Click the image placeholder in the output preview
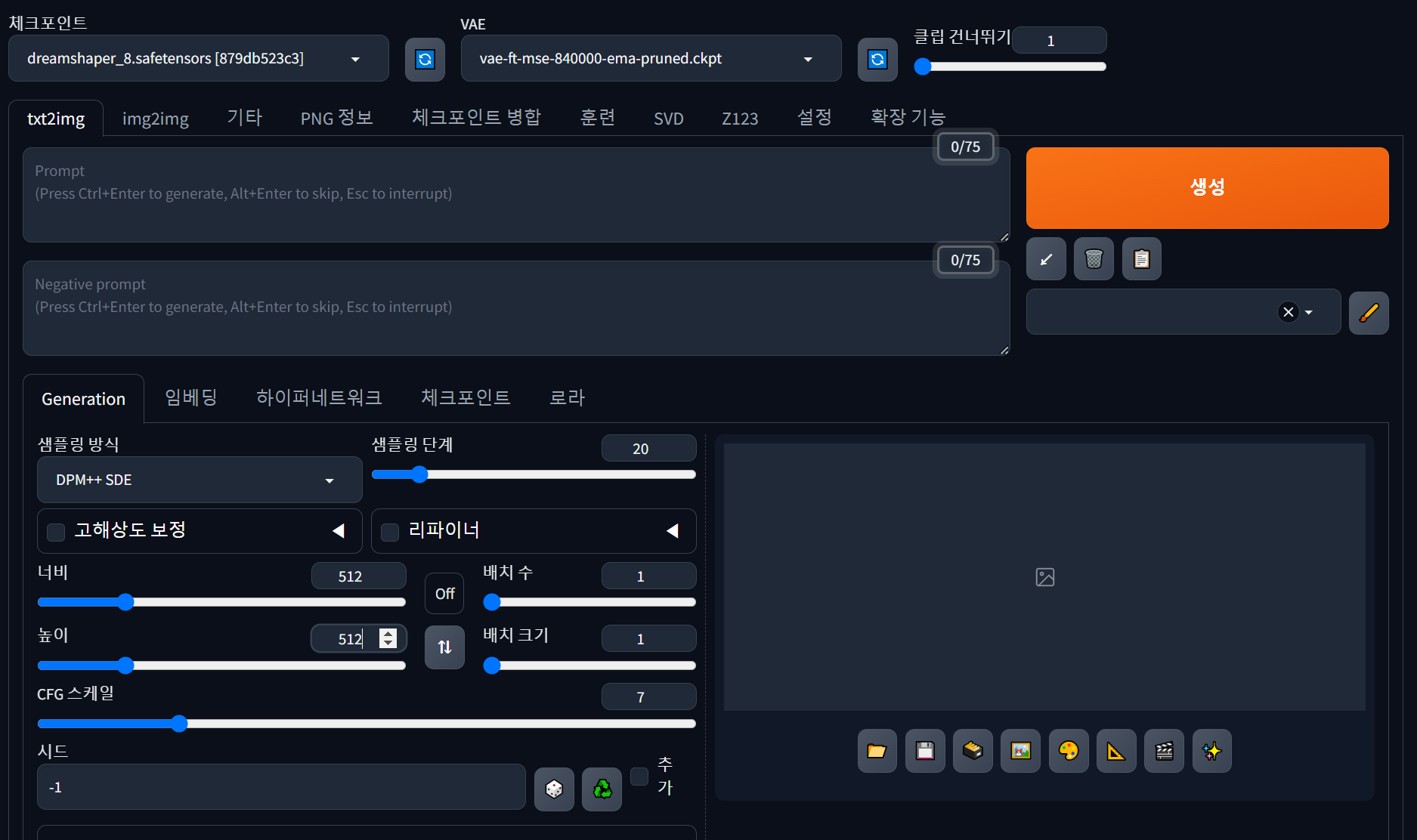 1044,577
